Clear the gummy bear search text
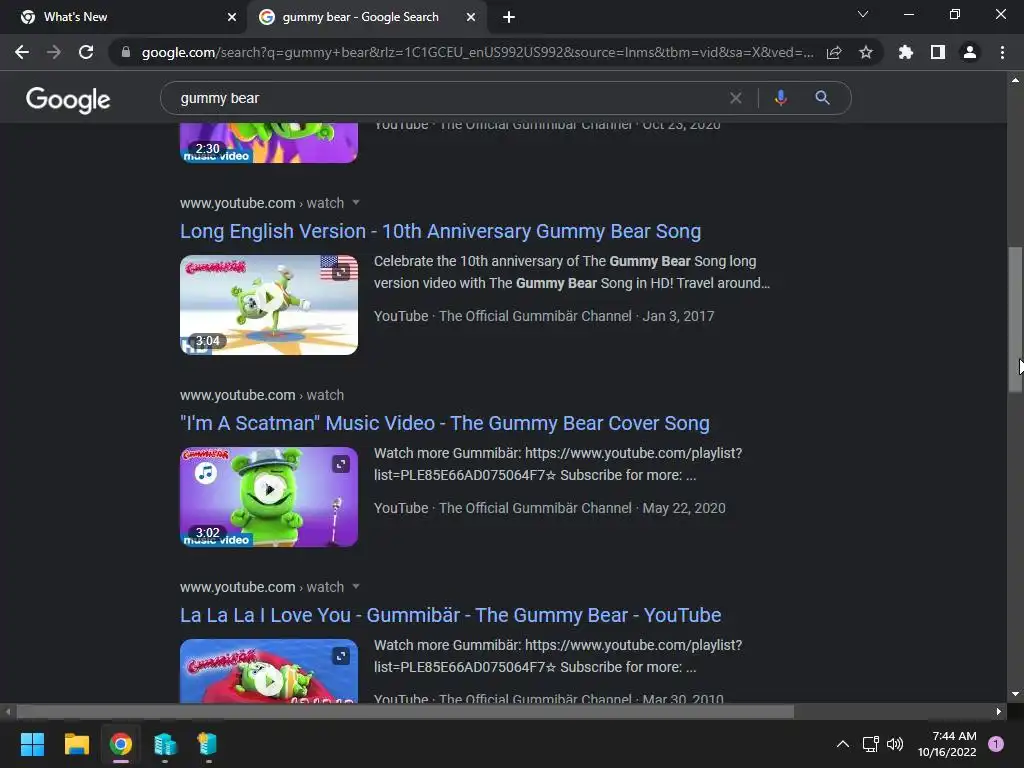The image size is (1024, 768). 736,98
